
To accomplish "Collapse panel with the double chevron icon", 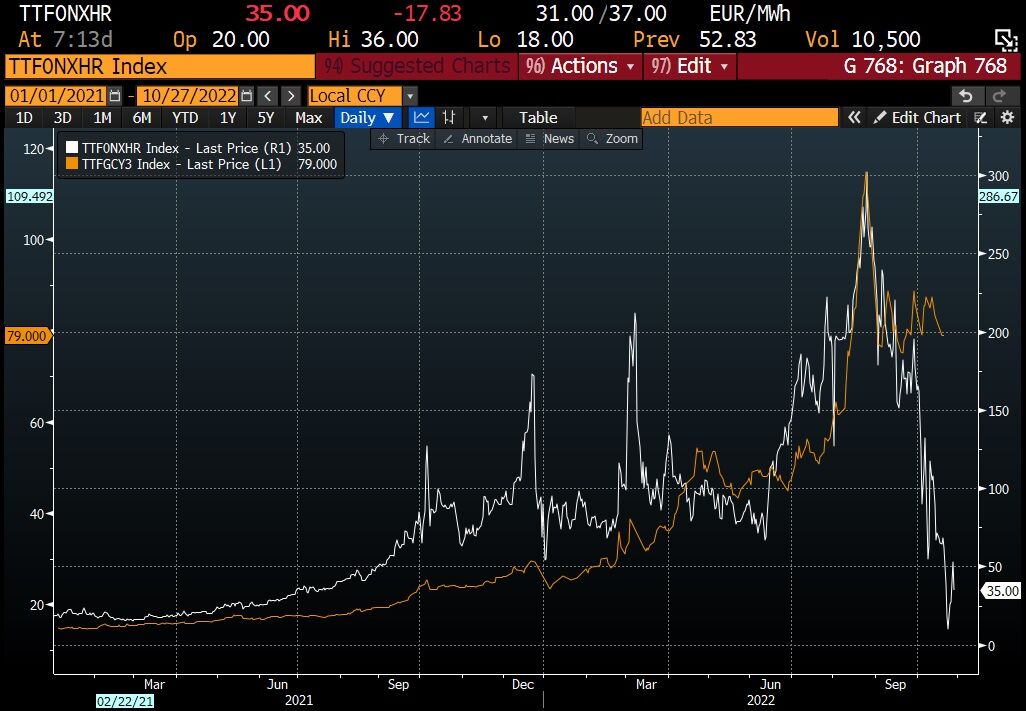I will [x=853, y=118].
